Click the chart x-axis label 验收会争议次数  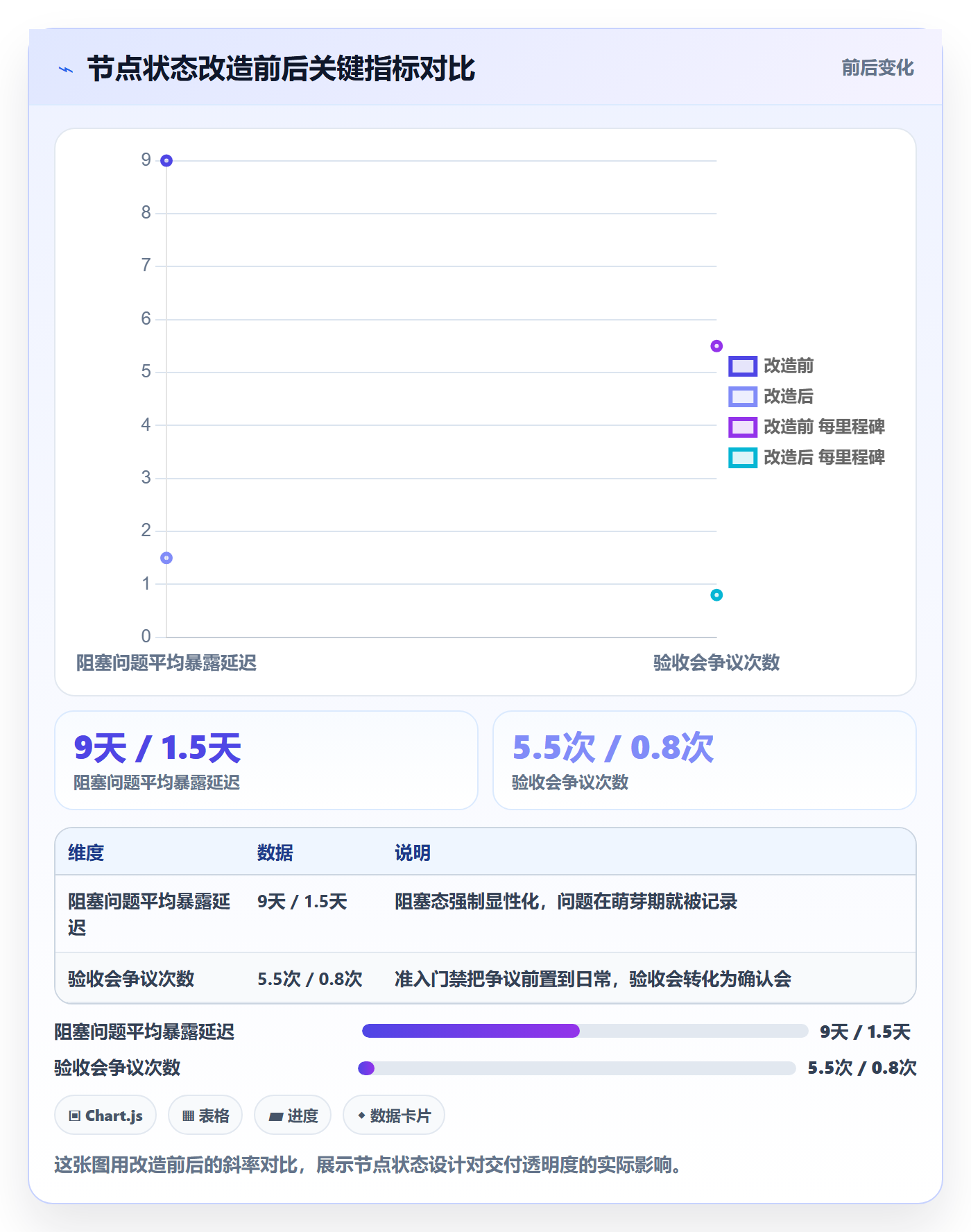point(716,662)
